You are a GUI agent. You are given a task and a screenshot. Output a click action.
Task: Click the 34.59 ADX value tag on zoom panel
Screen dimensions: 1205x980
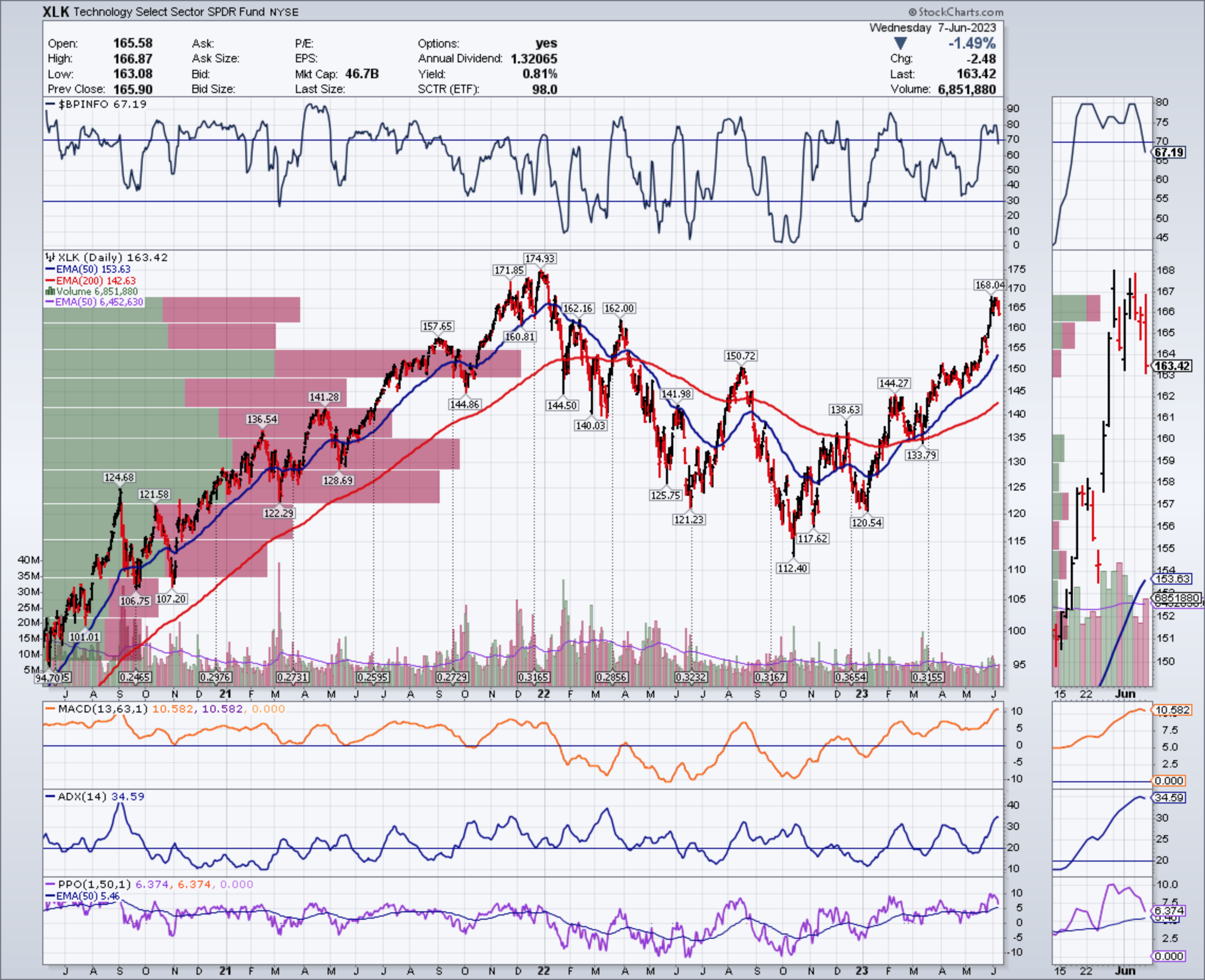(1169, 798)
